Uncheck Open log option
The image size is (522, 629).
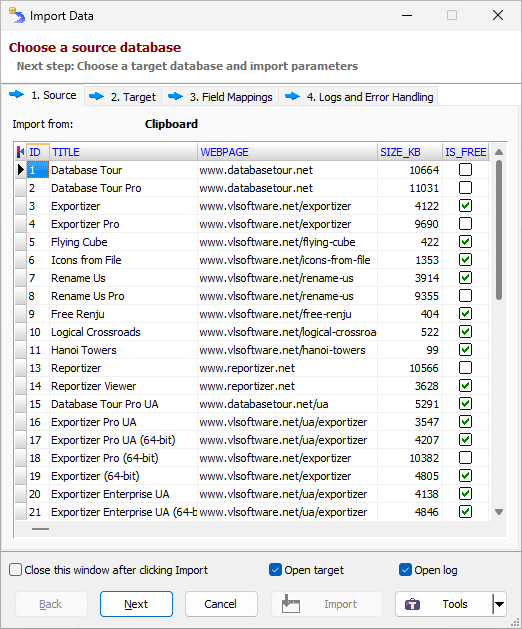(405, 570)
